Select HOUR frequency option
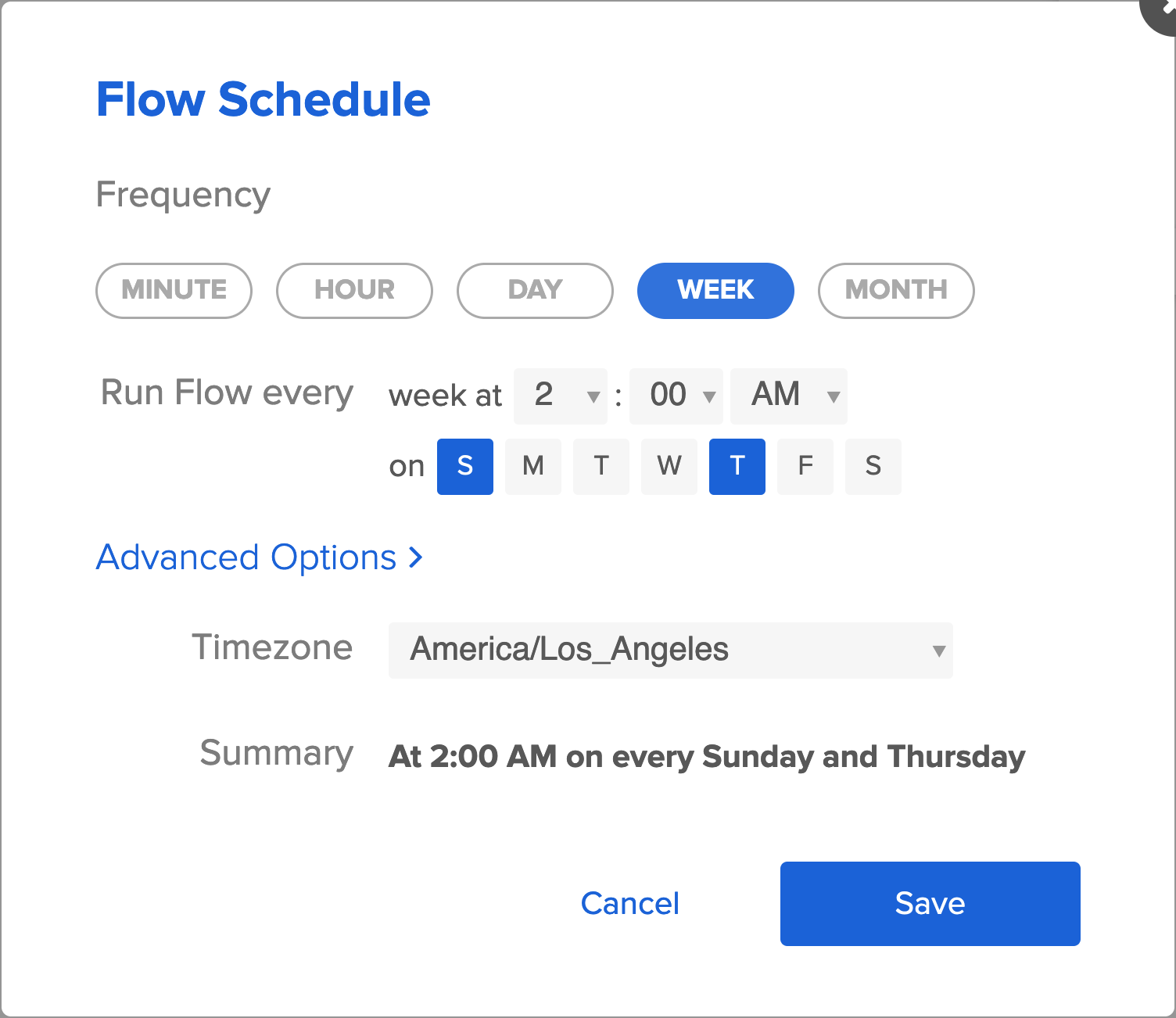Screen dimensions: 1176x1018 tap(354, 290)
